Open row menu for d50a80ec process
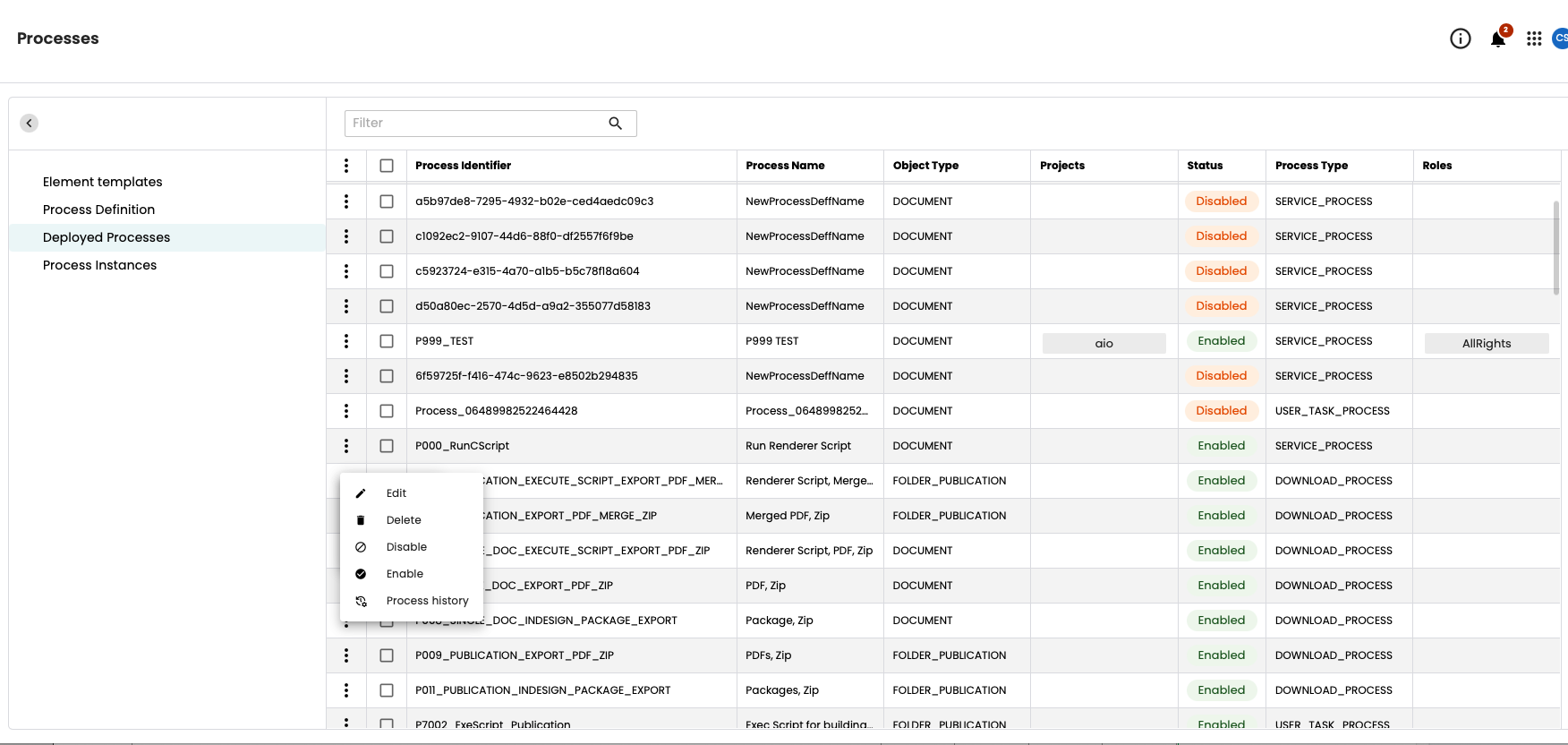Screen dimensions: 1568x745 tap(346, 306)
